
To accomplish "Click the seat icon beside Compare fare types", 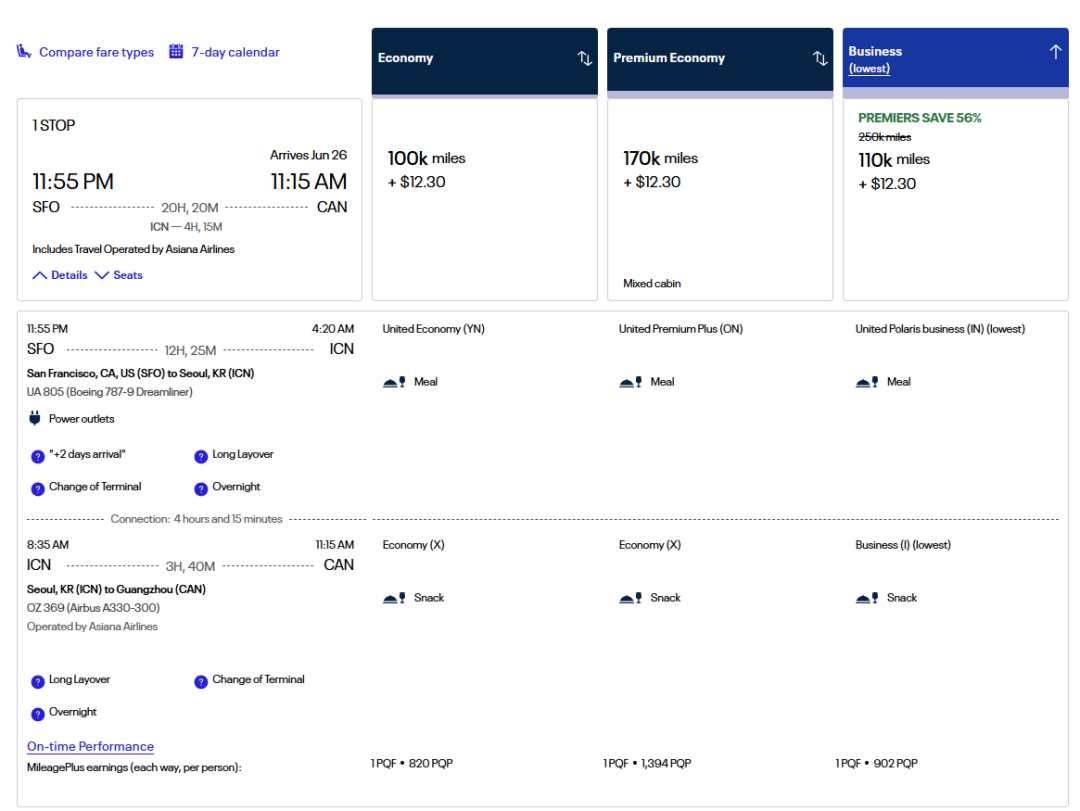I will [24, 52].
